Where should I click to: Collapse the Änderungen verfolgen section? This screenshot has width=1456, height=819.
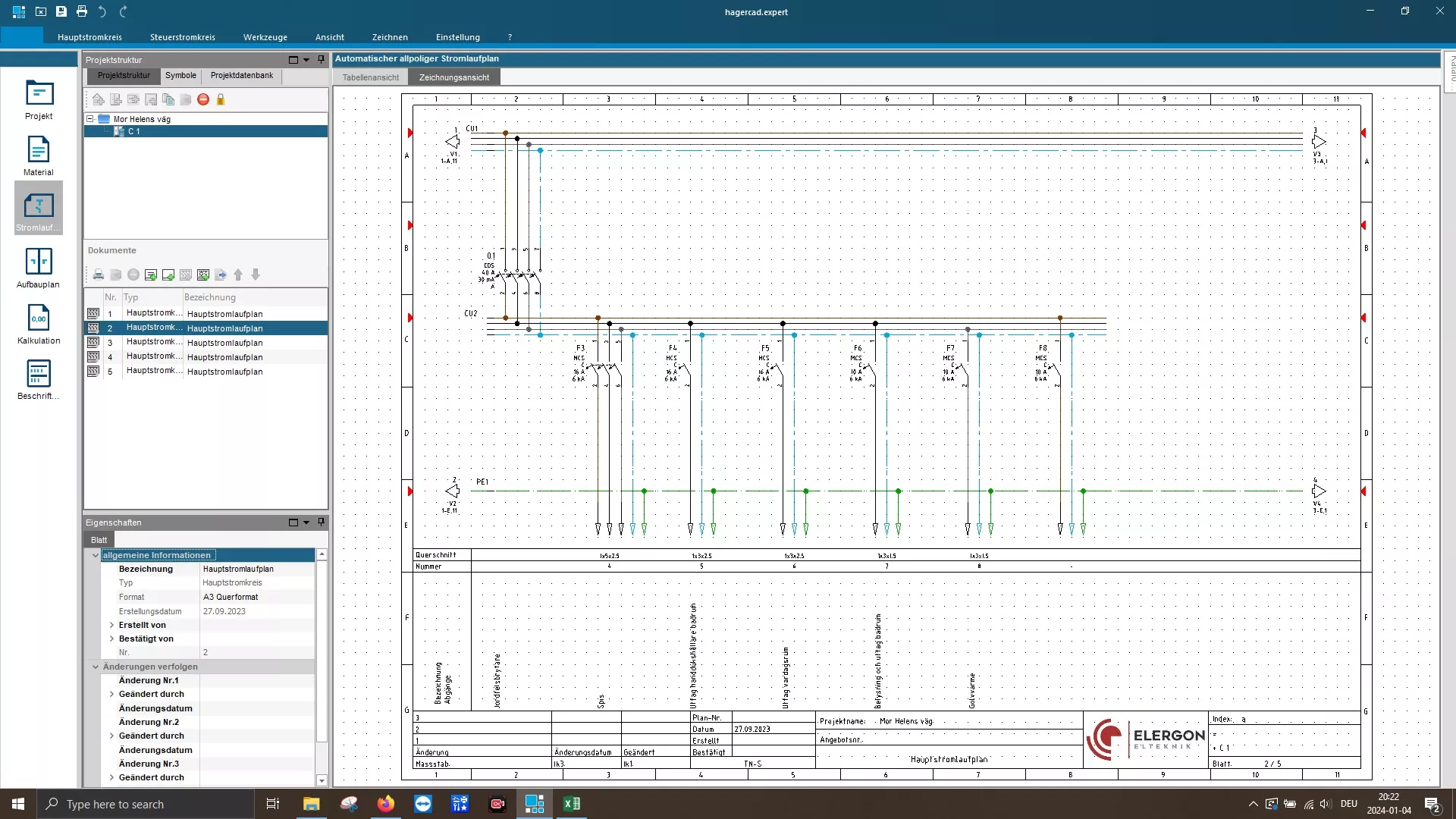click(96, 667)
